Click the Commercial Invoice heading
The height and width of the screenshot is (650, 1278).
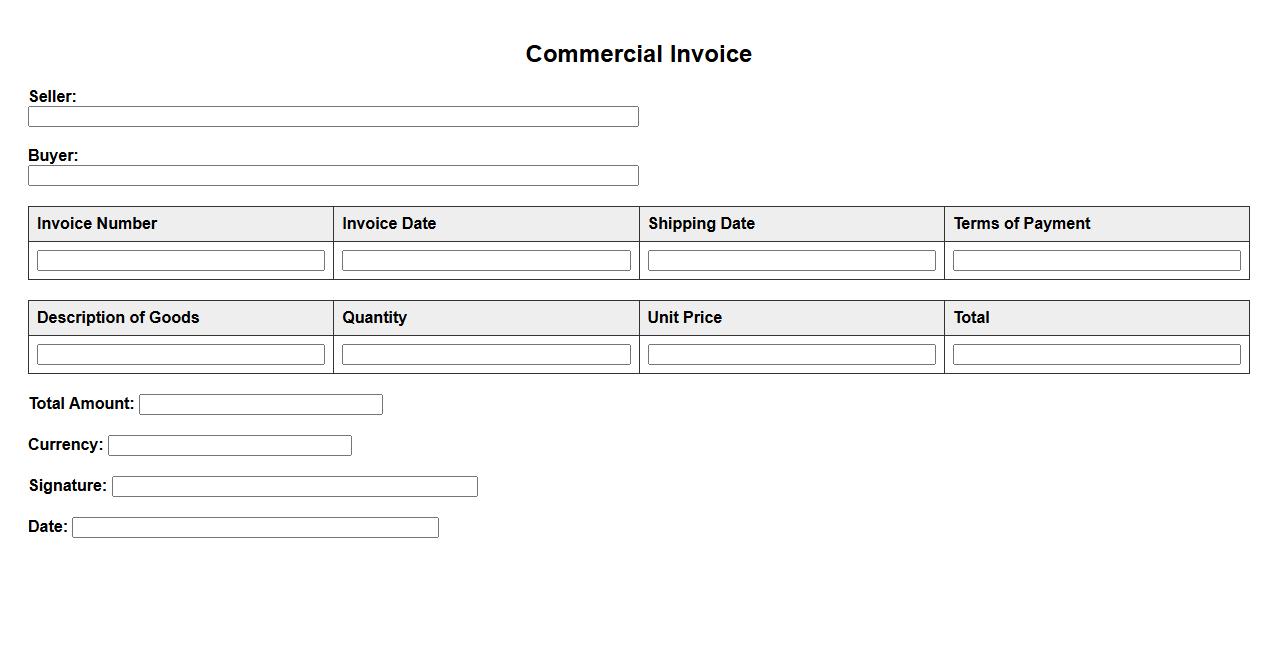click(x=639, y=54)
